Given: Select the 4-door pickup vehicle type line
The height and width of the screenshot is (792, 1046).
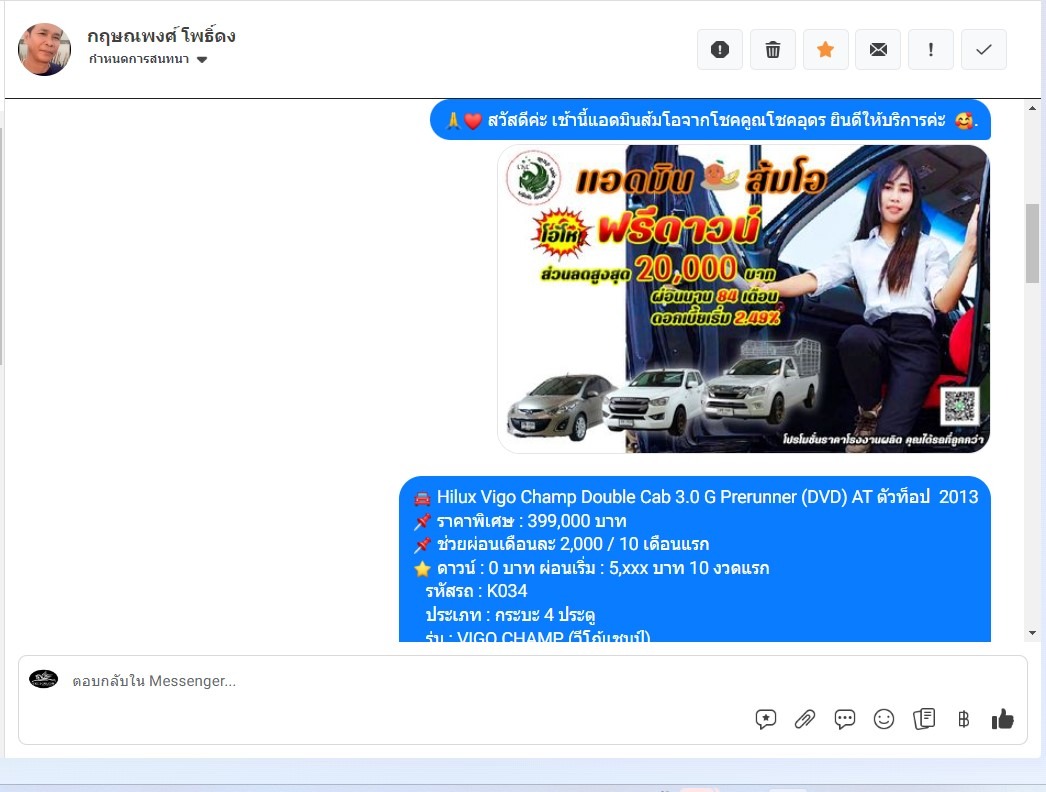Looking at the screenshot, I should pos(510,615).
